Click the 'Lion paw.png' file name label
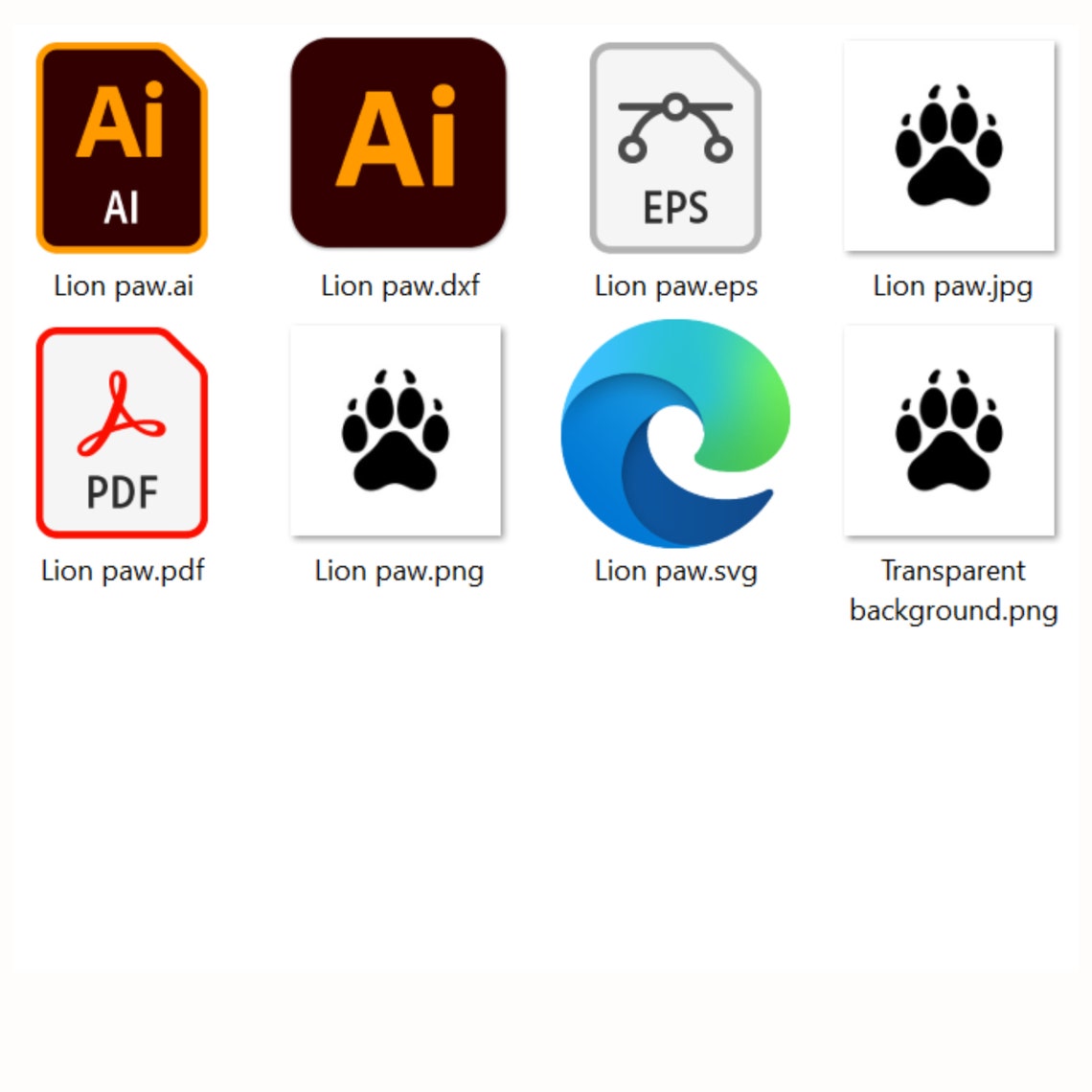This screenshot has width=1092, height=1092. [398, 571]
